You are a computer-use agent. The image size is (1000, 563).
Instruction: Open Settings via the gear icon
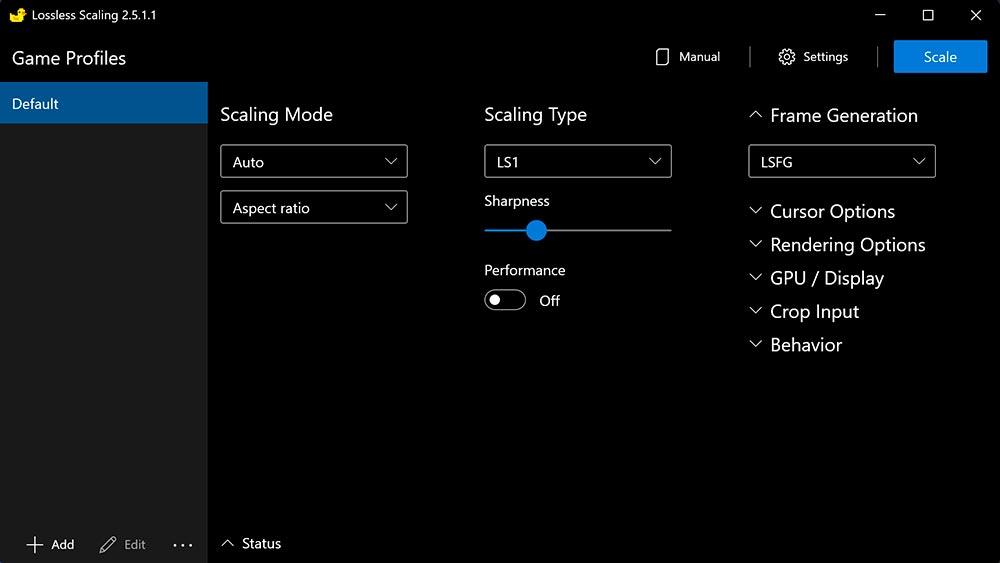coord(787,57)
